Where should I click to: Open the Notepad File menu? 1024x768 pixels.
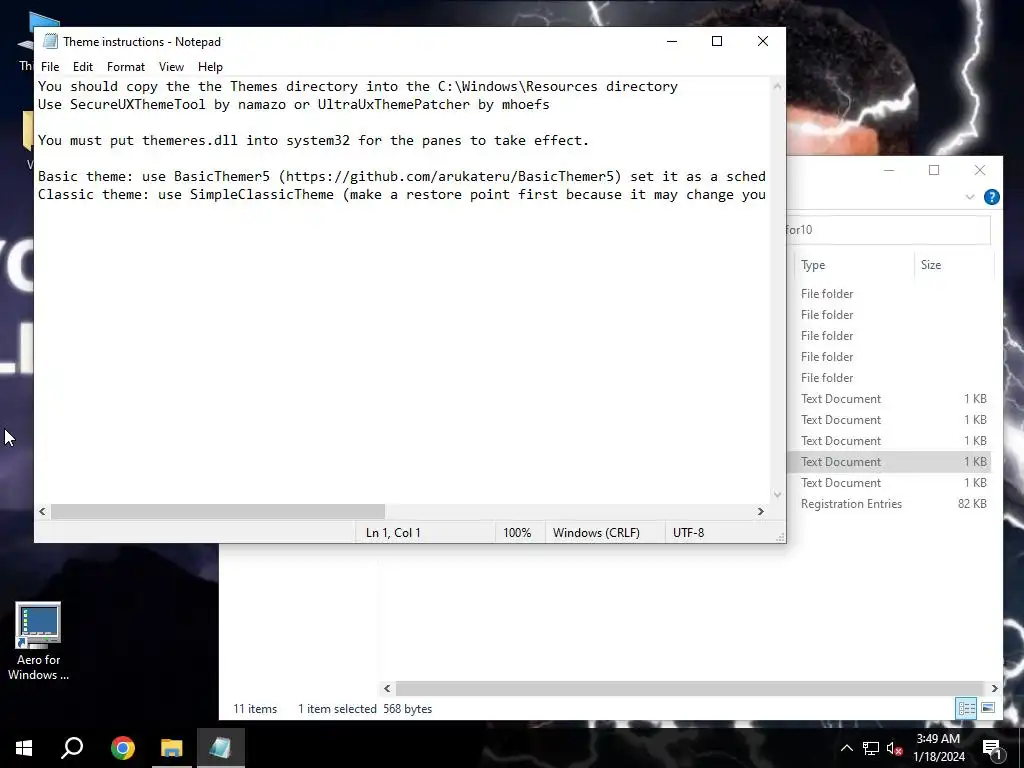[50, 67]
